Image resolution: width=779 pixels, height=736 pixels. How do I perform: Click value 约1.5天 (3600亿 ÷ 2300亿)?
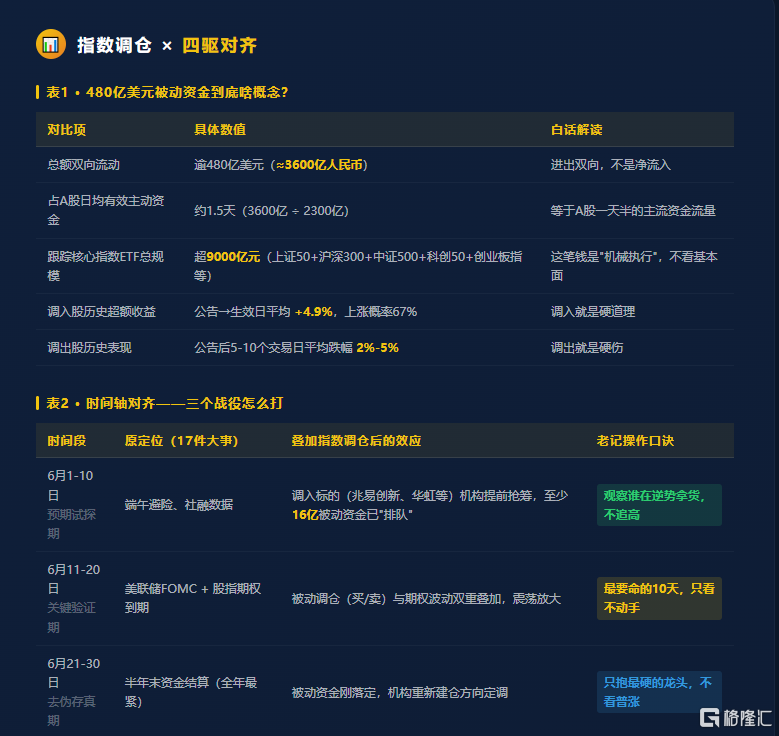pyautogui.click(x=271, y=211)
